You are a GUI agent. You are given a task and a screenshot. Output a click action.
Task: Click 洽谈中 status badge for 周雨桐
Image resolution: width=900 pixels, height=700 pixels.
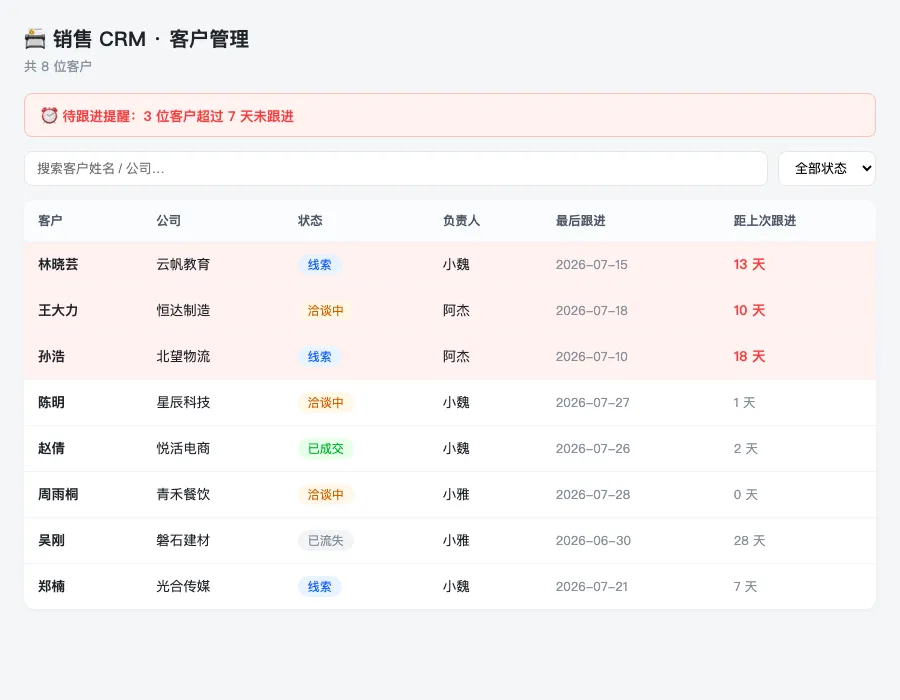[325, 494]
